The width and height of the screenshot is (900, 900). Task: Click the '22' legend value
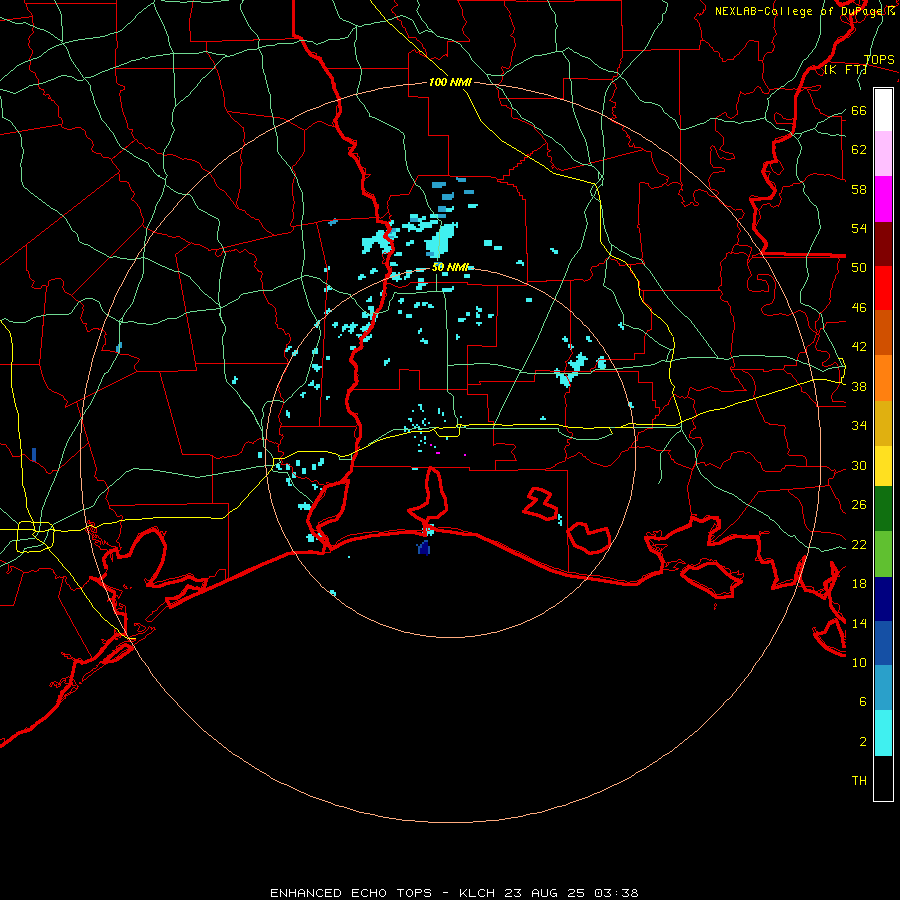point(859,544)
